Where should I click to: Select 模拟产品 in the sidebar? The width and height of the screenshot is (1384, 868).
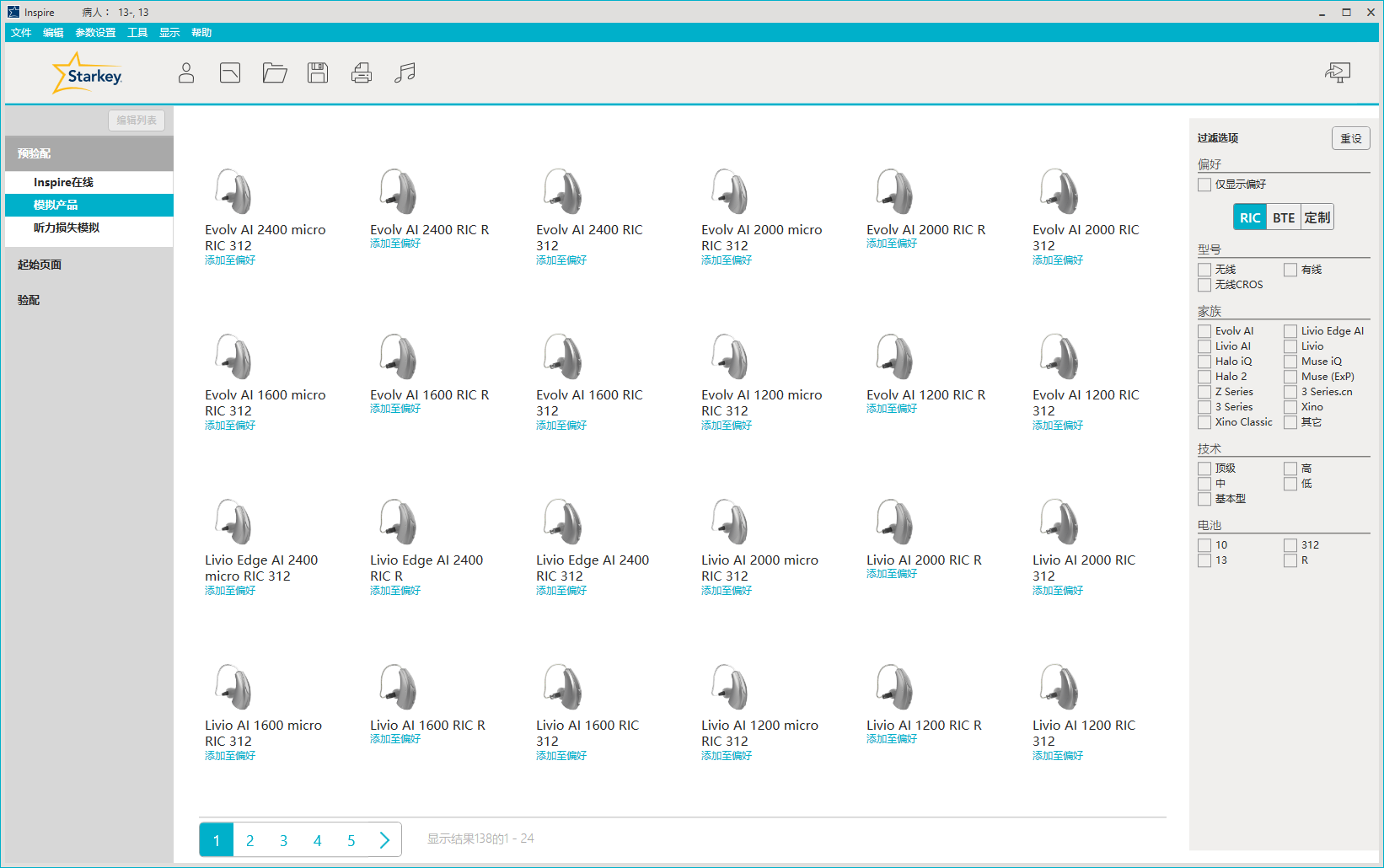pos(89,206)
